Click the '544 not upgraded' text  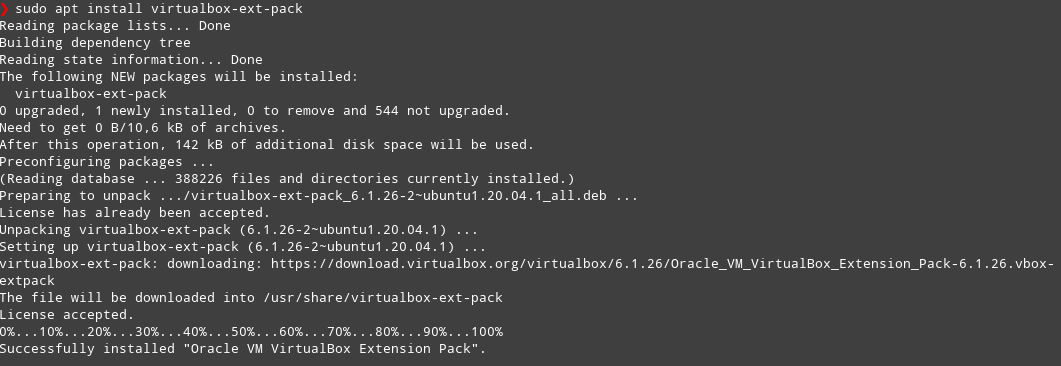[x=438, y=111]
